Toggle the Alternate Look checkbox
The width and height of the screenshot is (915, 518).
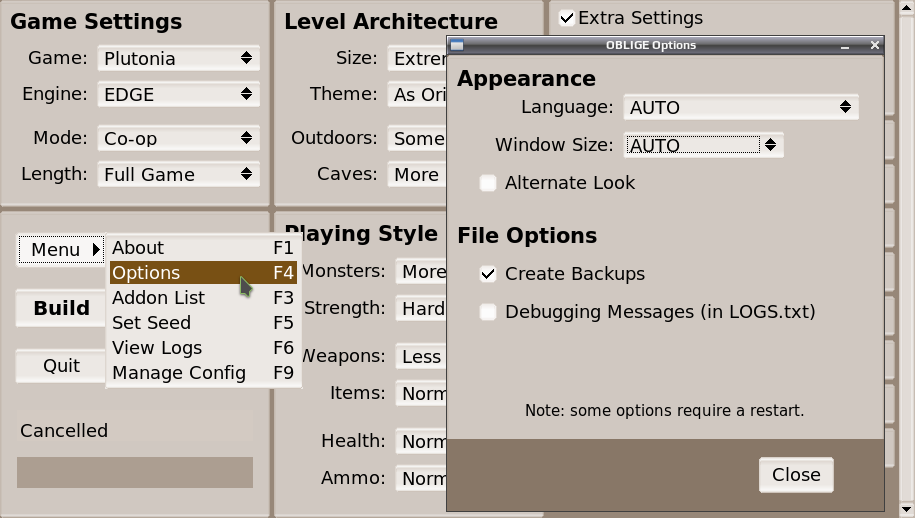pyautogui.click(x=488, y=183)
